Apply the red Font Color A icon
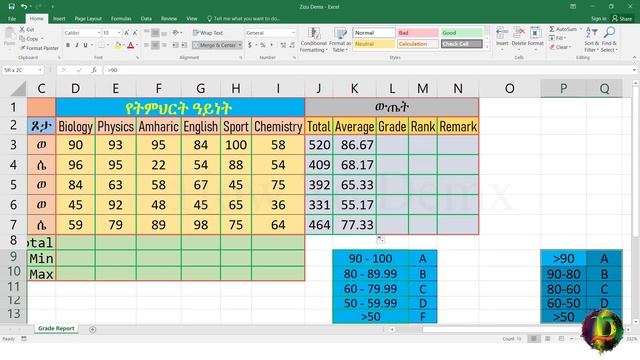Screen dimensions: 640x360 [131, 45]
